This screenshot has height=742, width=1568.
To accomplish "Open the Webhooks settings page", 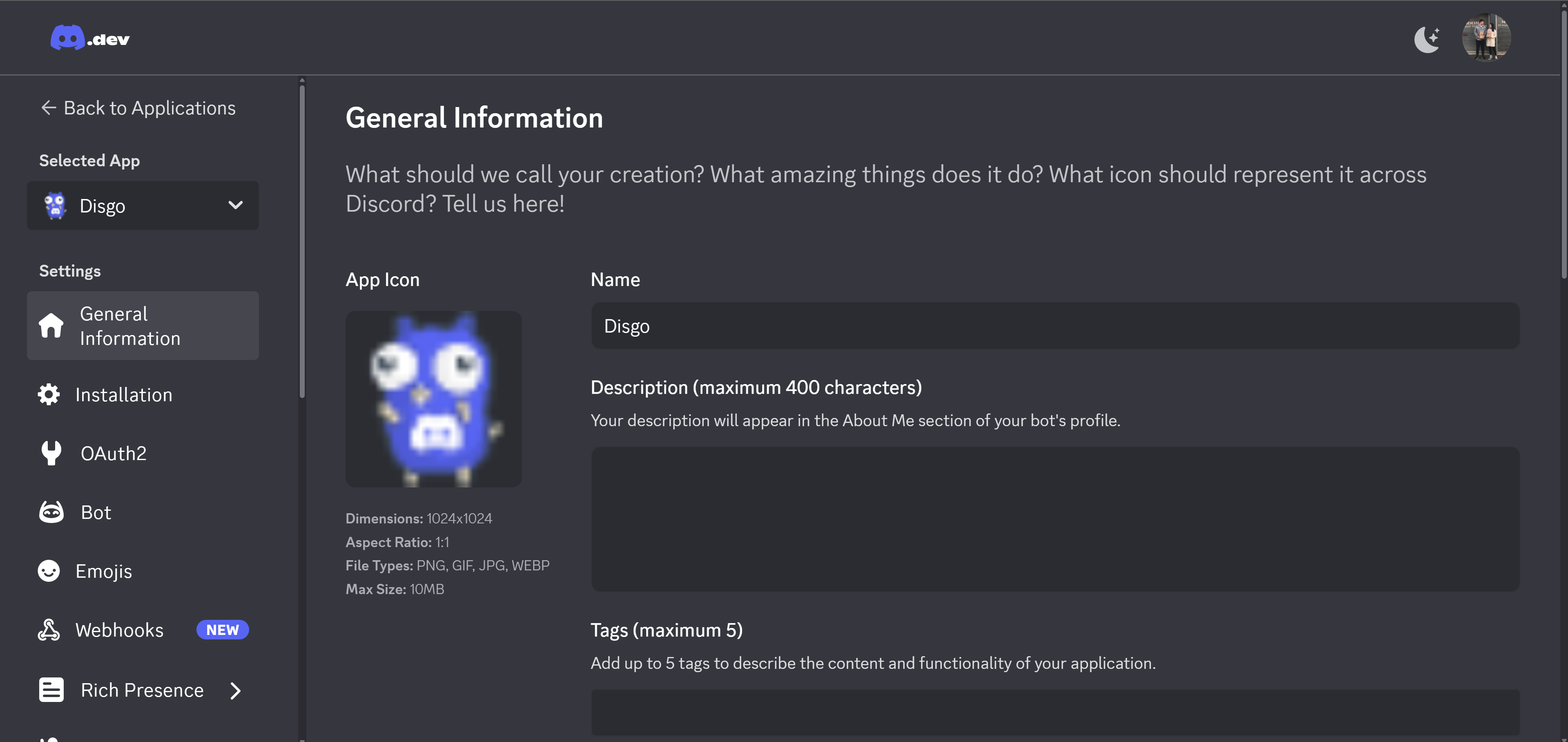I will click(119, 630).
